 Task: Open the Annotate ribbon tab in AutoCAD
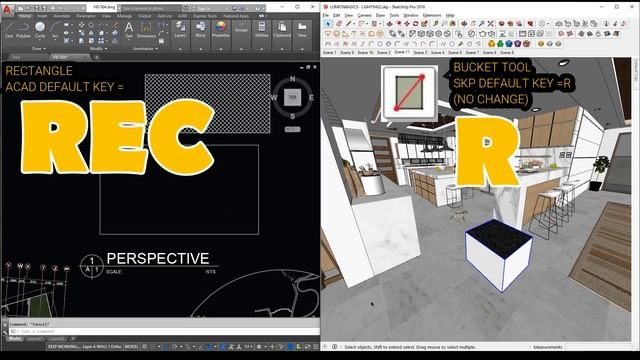[x=62, y=16]
